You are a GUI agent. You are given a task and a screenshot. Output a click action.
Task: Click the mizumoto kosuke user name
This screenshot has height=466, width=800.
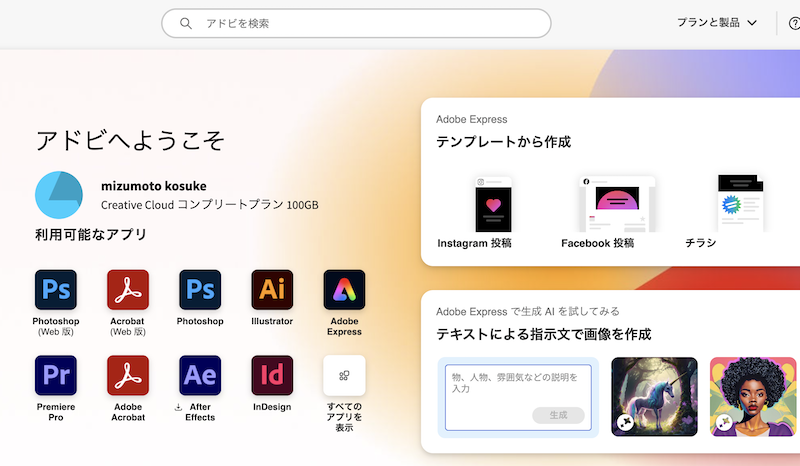pos(154,186)
